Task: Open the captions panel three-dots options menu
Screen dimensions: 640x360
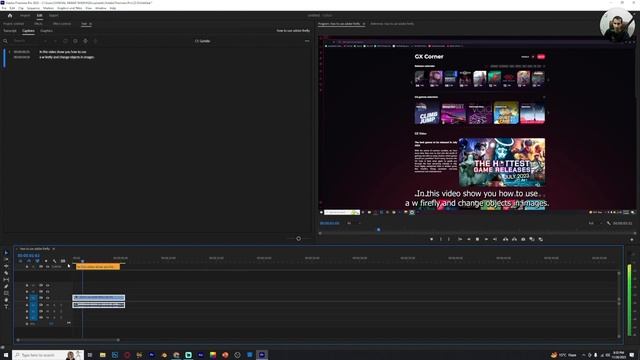Action: [307, 41]
